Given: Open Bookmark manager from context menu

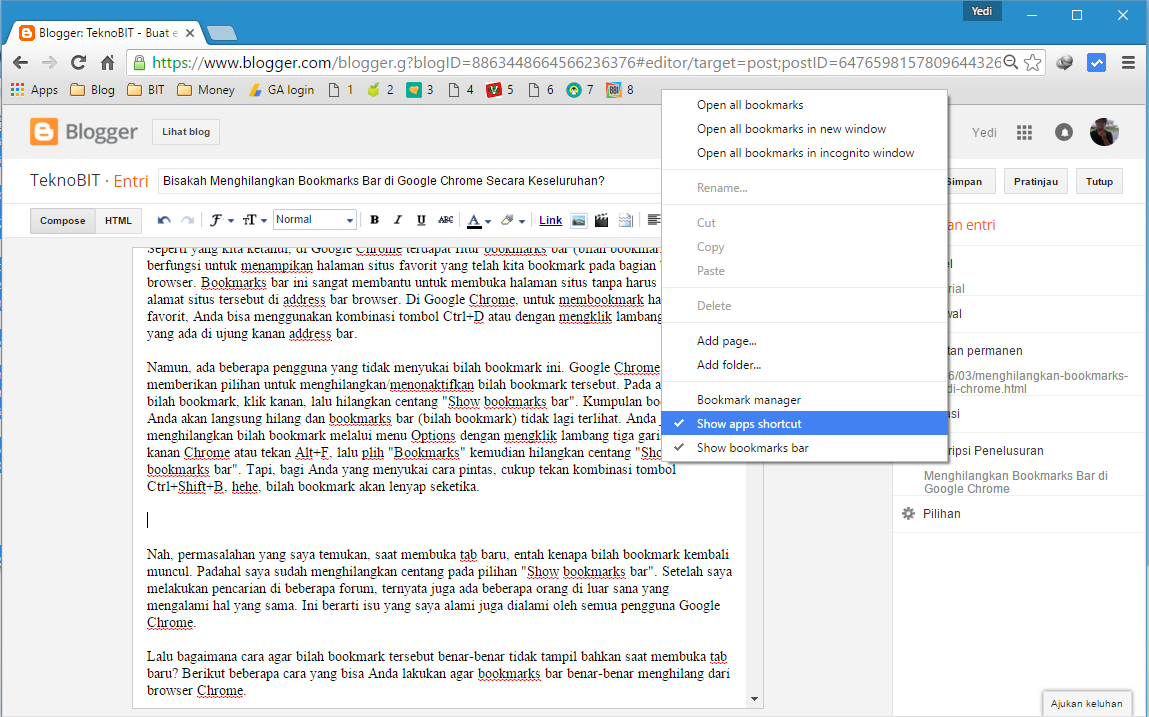Looking at the screenshot, I should pyautogui.click(x=805, y=400).
